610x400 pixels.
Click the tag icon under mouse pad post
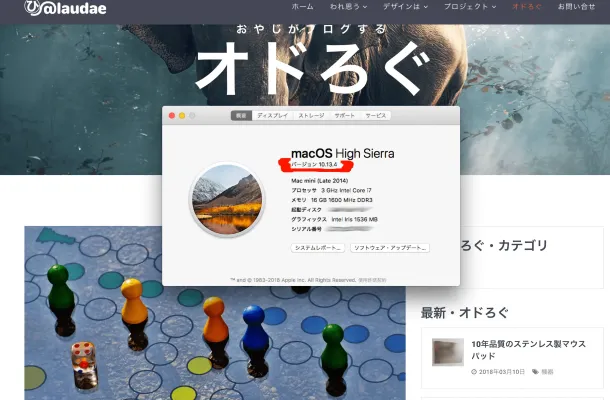[x=535, y=372]
